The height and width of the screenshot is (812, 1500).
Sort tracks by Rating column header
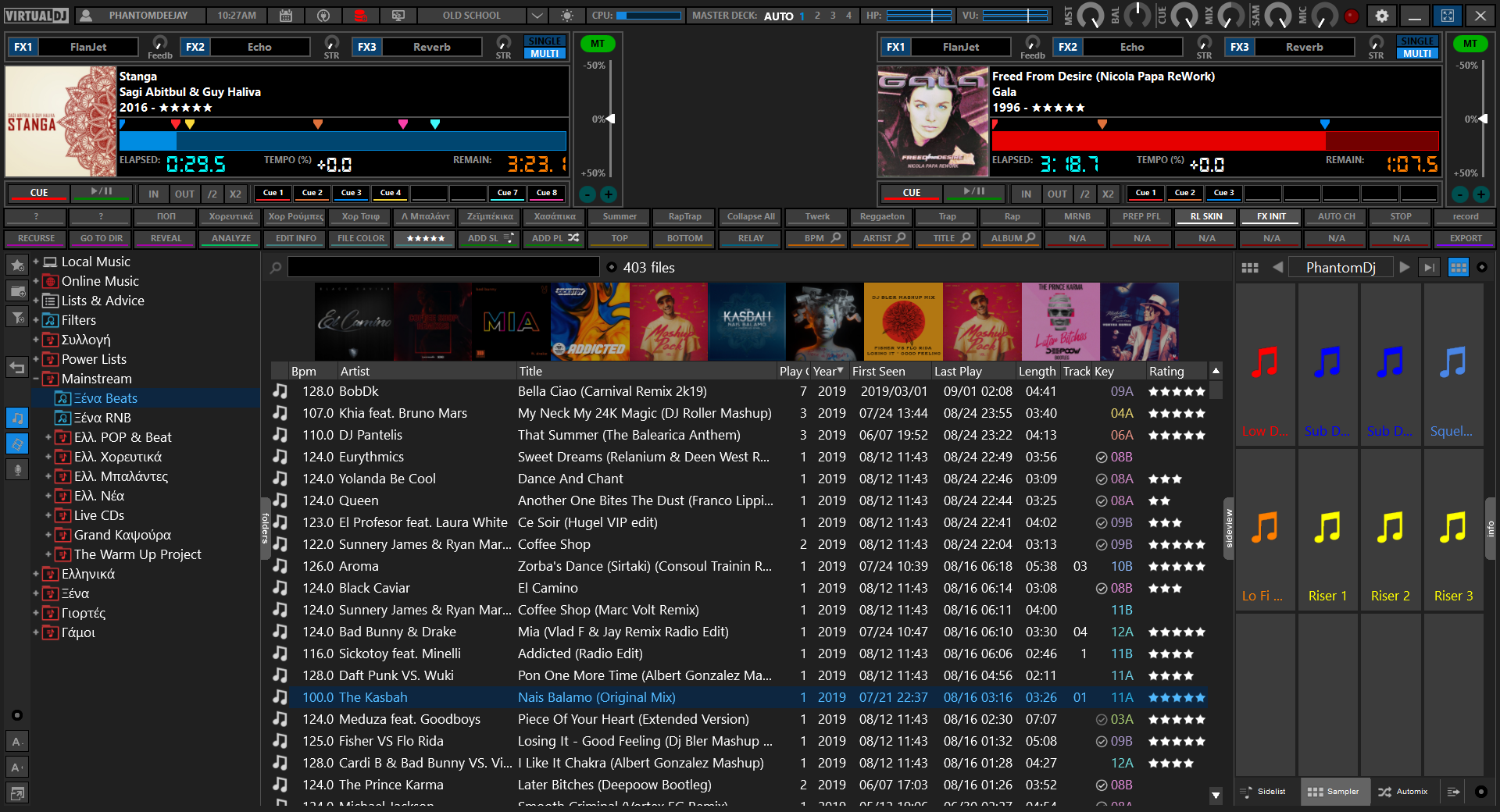point(1176,372)
